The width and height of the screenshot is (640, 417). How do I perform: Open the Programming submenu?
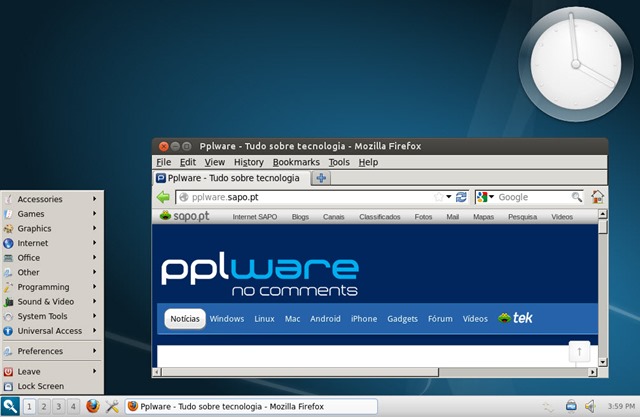(51, 287)
